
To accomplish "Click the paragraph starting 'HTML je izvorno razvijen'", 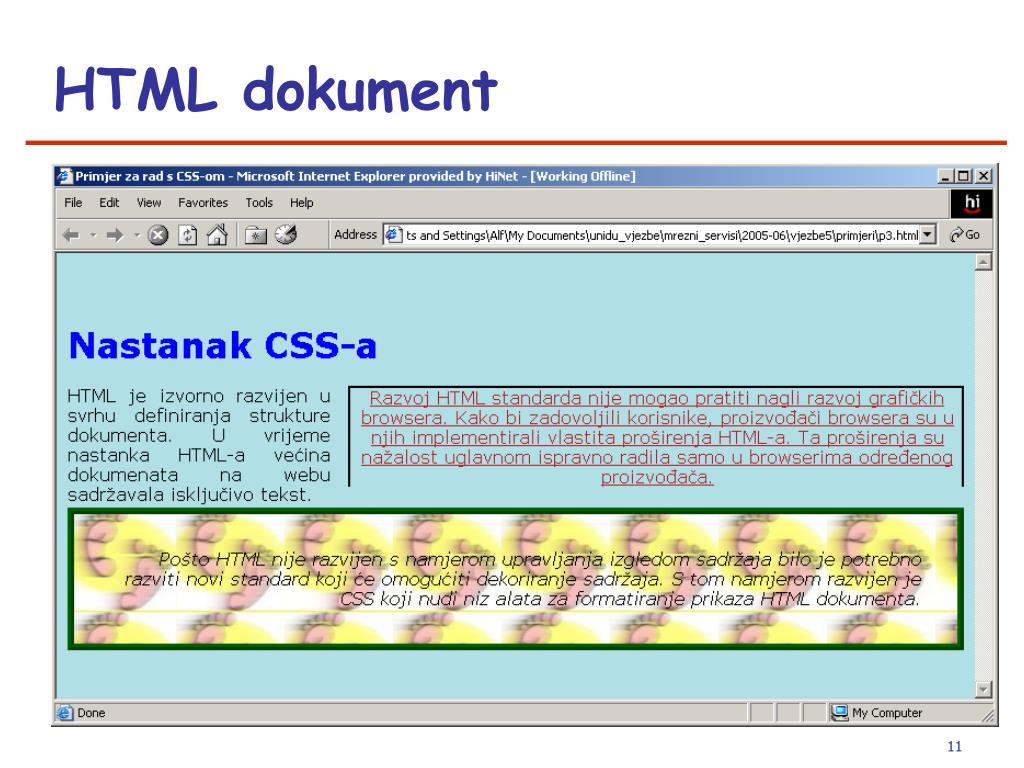I will click(x=199, y=445).
